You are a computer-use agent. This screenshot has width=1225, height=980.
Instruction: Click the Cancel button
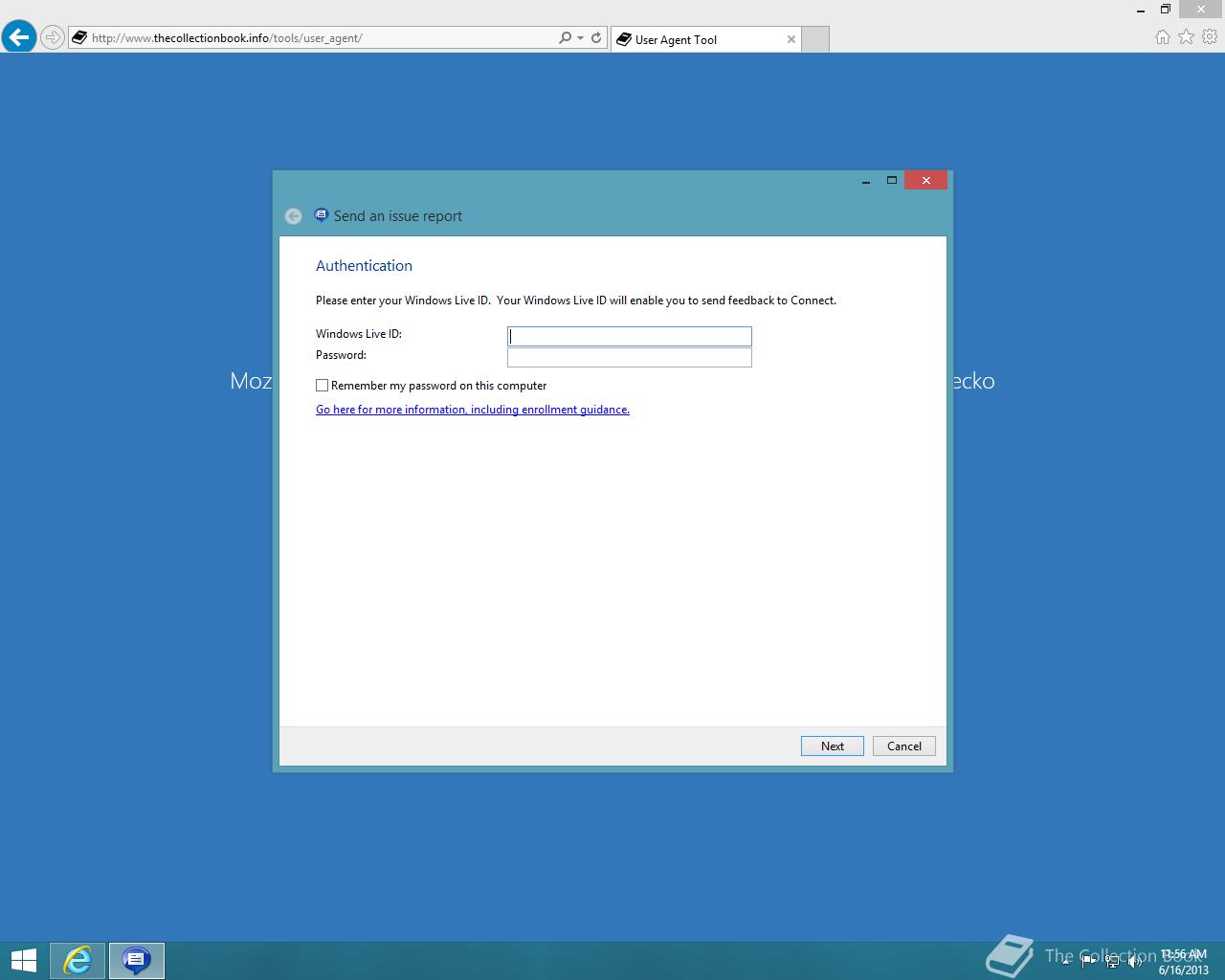(904, 746)
